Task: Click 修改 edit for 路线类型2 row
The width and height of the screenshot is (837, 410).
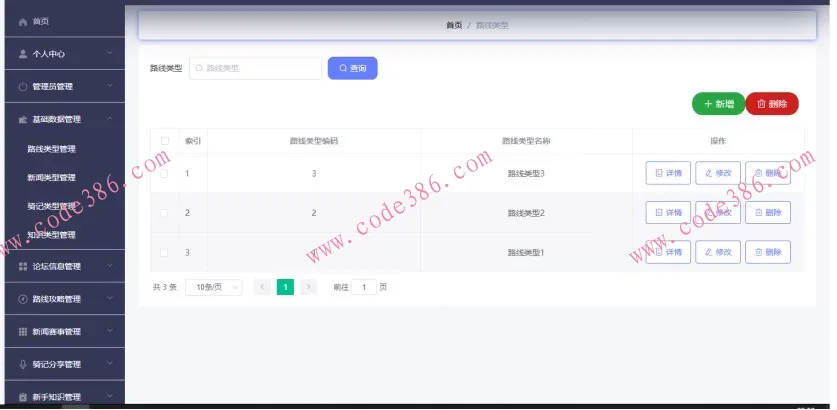Action: pos(718,212)
